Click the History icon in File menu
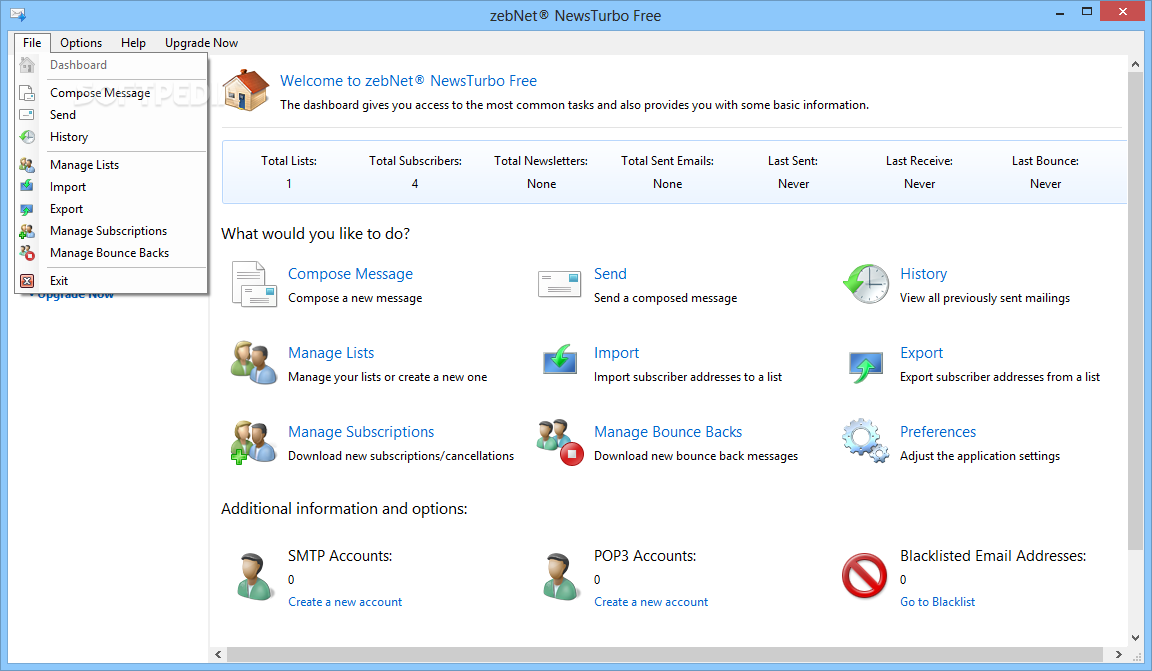The height and width of the screenshot is (671, 1152). pyautogui.click(x=27, y=137)
